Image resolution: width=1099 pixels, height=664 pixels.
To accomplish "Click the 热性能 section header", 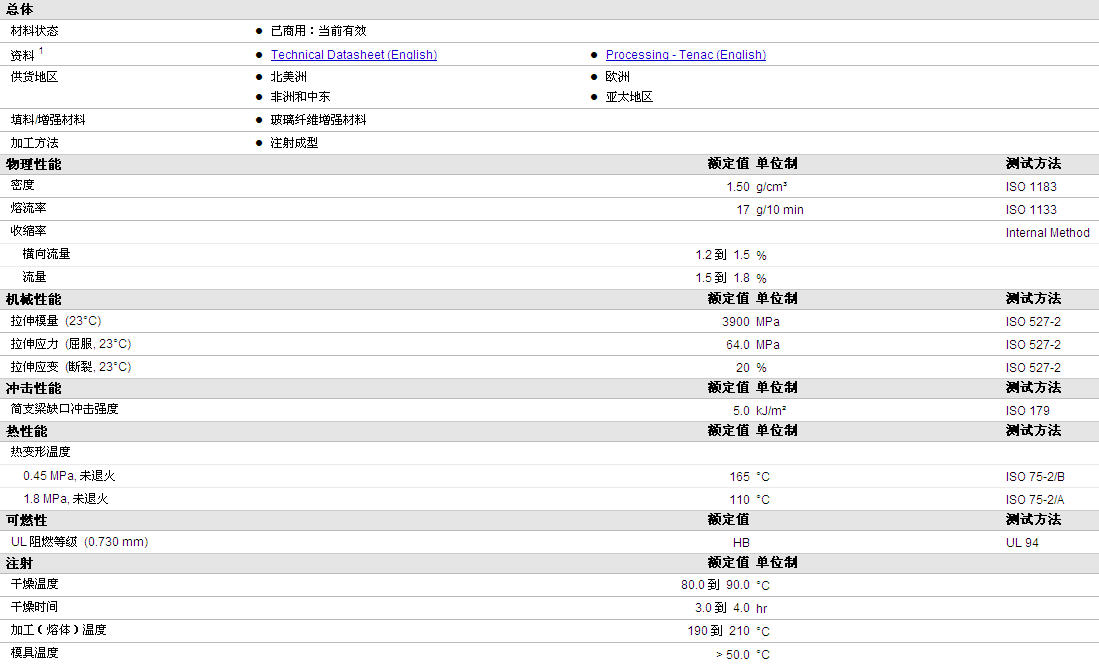I will (x=27, y=431).
